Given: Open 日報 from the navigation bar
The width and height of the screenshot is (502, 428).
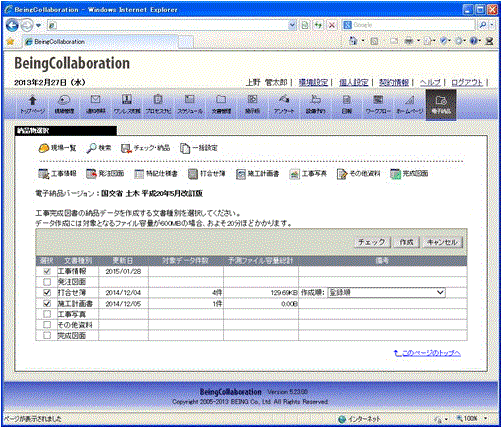Looking at the screenshot, I should (347, 104).
